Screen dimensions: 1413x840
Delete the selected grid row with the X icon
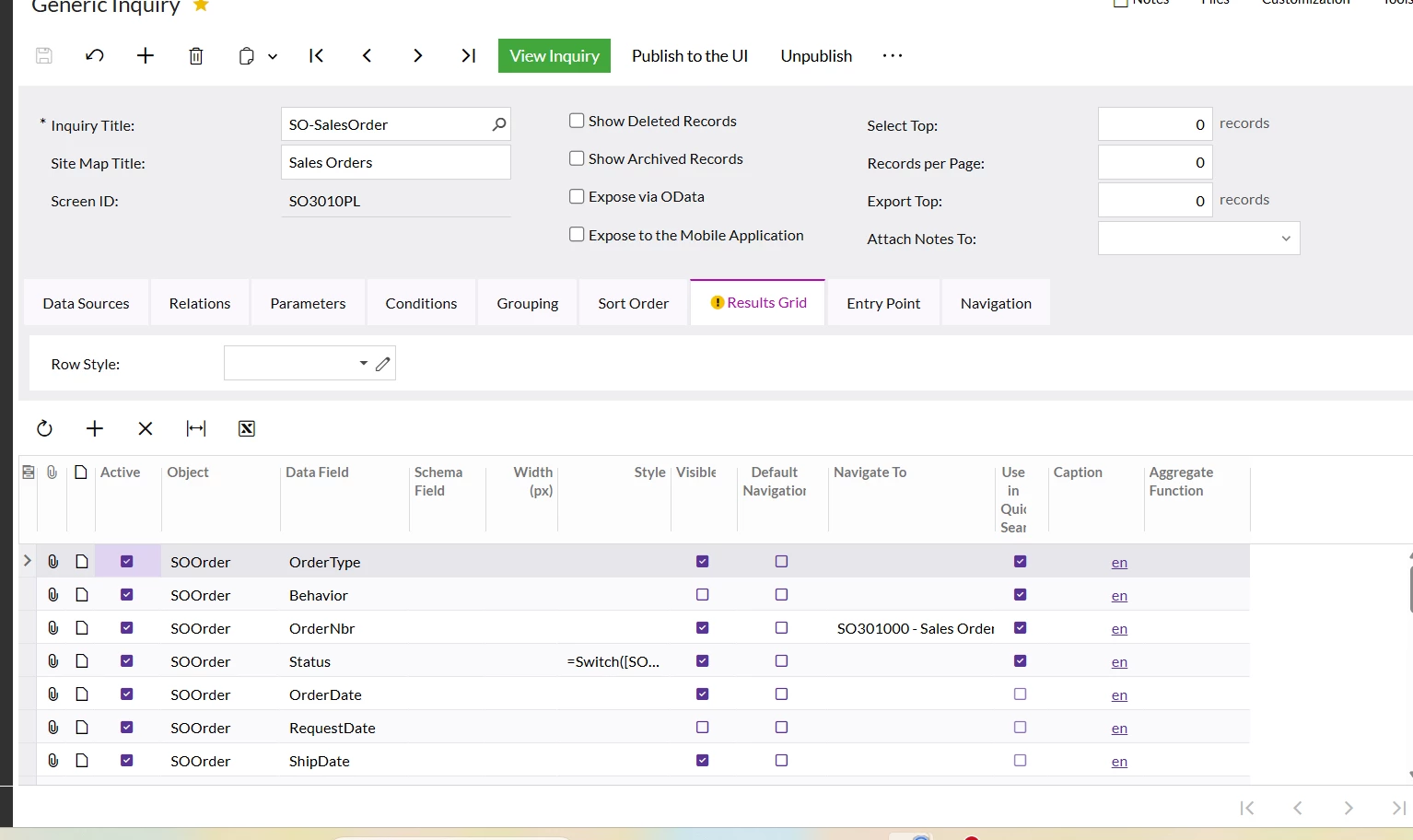(x=146, y=428)
